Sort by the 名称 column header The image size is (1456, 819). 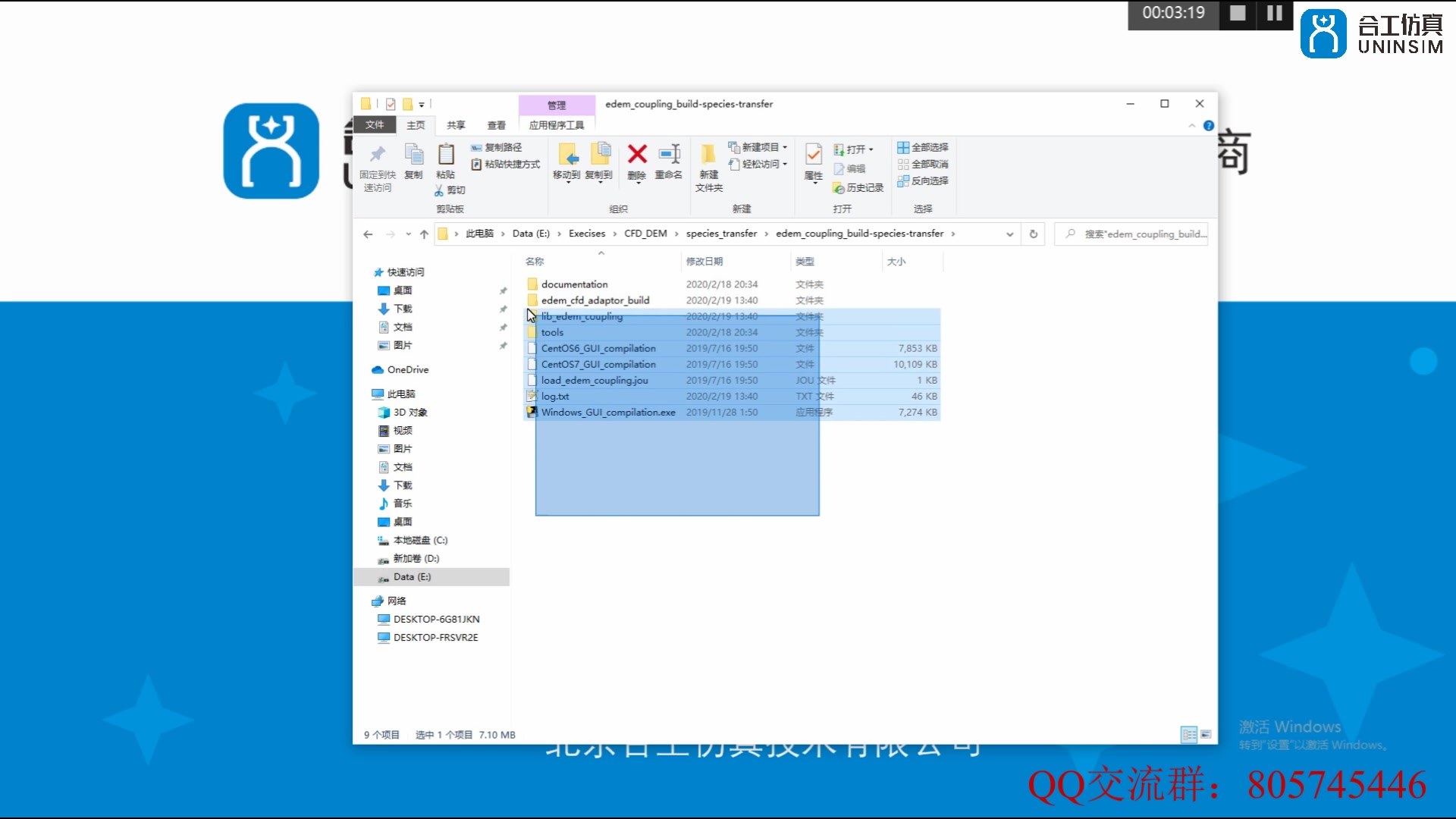coord(535,262)
